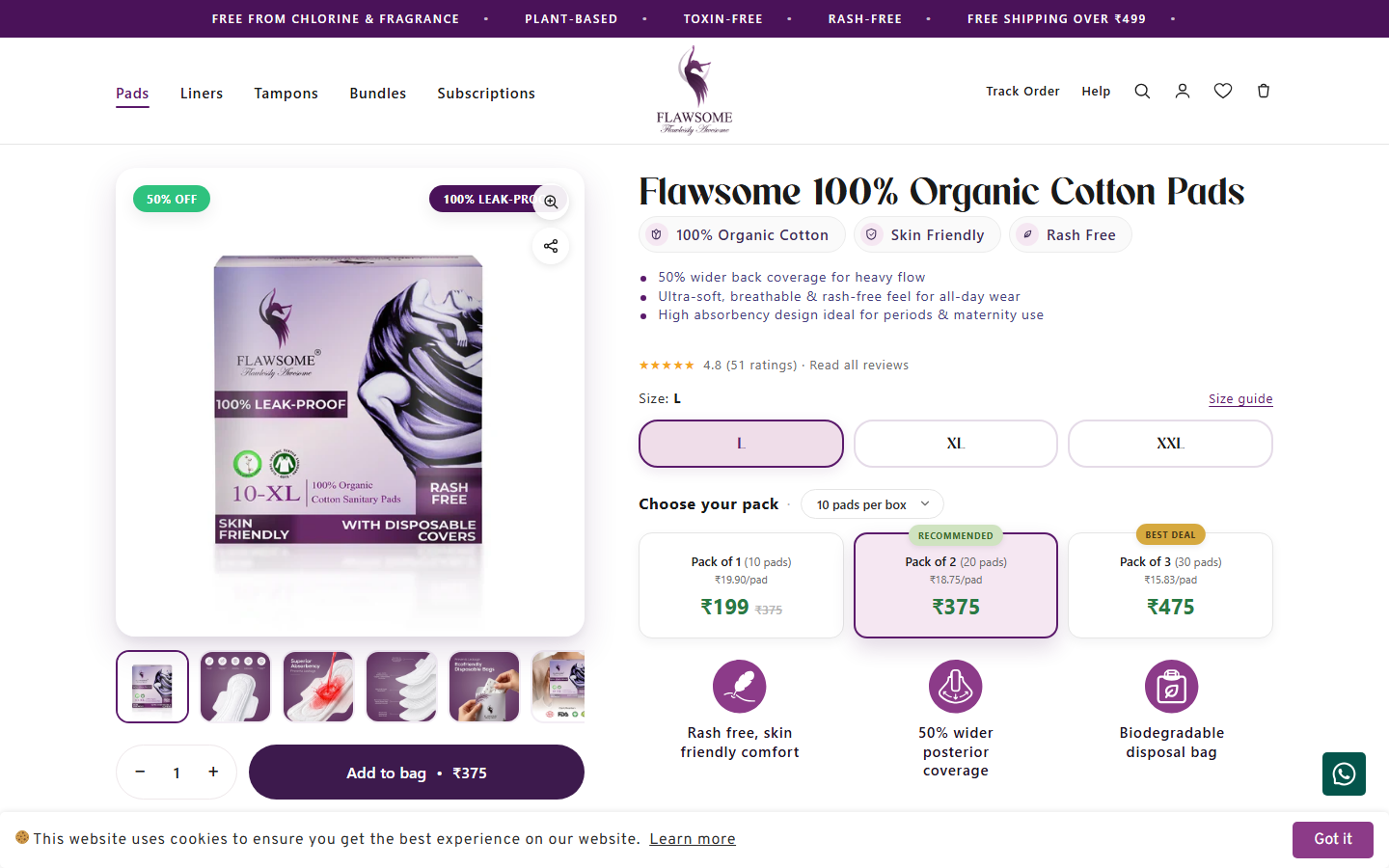Go to Subscriptions menu

[486, 94]
